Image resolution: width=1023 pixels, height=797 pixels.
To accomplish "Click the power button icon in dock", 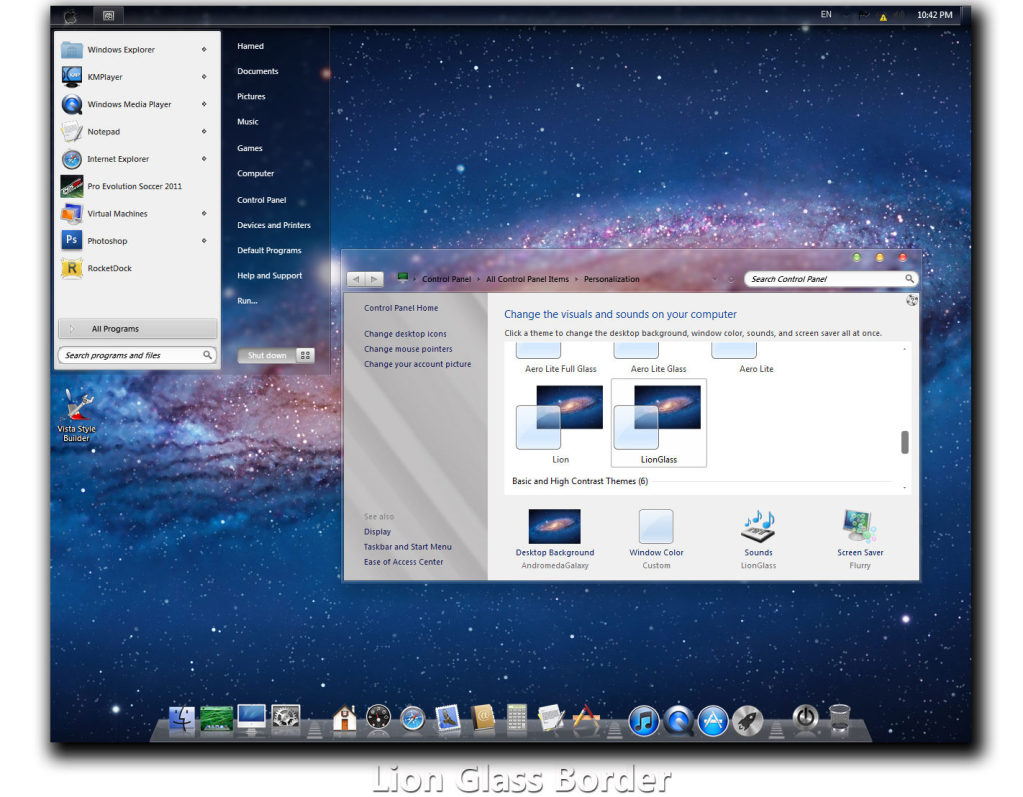I will pyautogui.click(x=806, y=717).
